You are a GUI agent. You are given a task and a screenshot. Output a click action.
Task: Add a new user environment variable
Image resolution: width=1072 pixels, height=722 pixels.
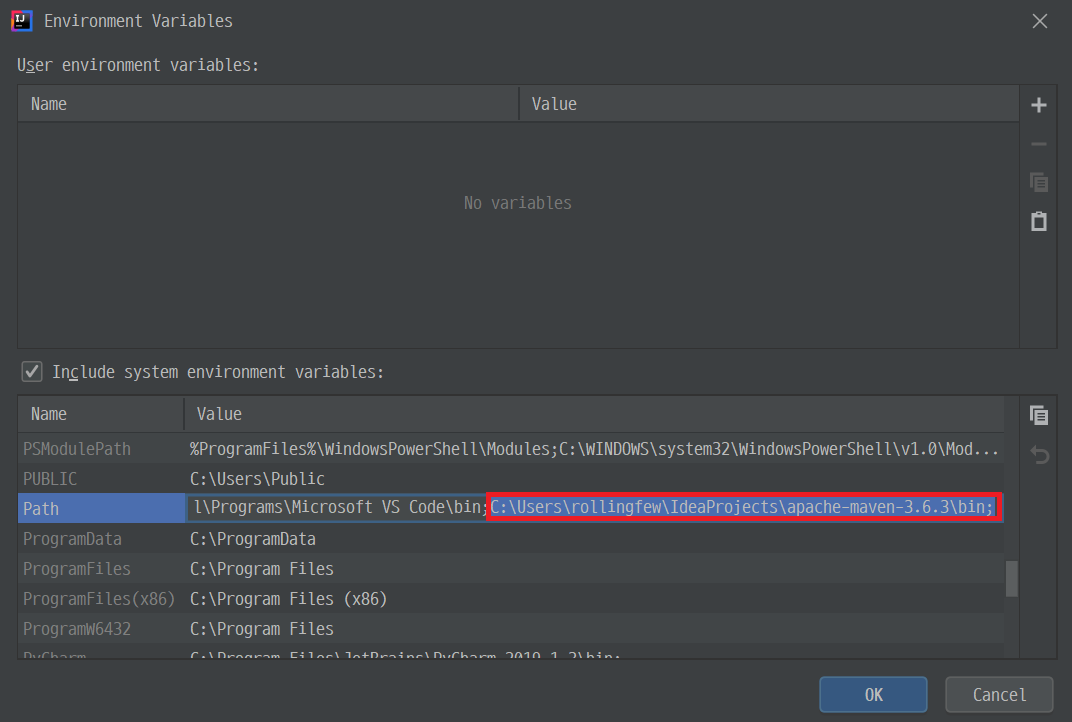click(1038, 105)
